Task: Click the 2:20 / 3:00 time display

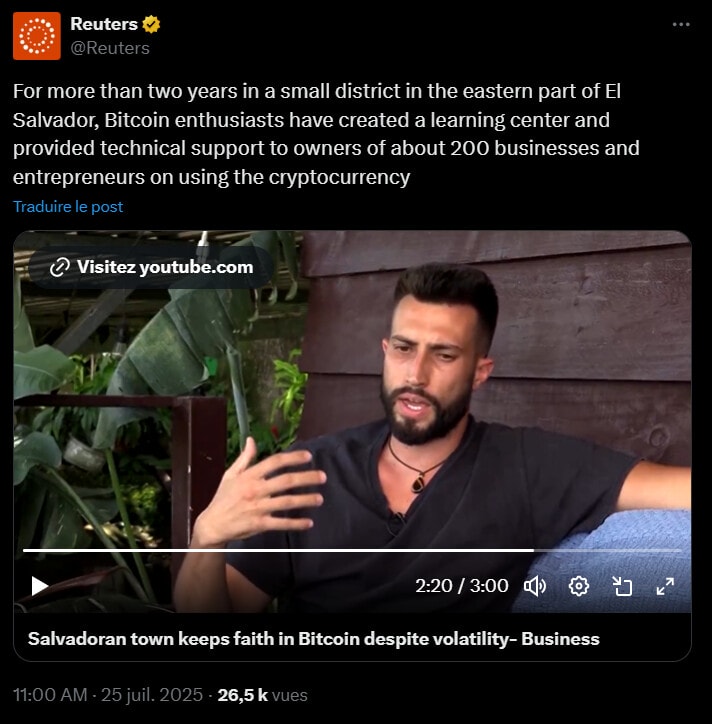Action: click(462, 586)
